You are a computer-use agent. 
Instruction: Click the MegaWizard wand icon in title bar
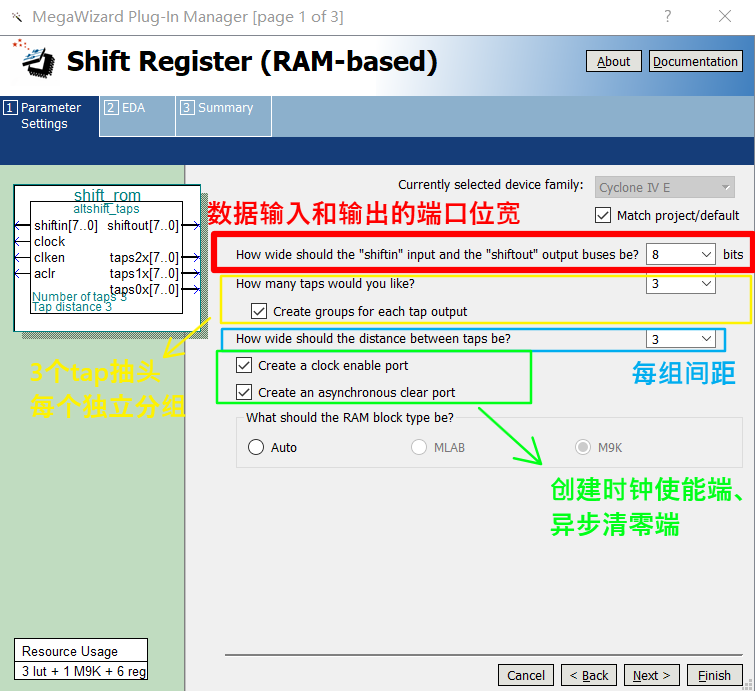click(x=17, y=17)
